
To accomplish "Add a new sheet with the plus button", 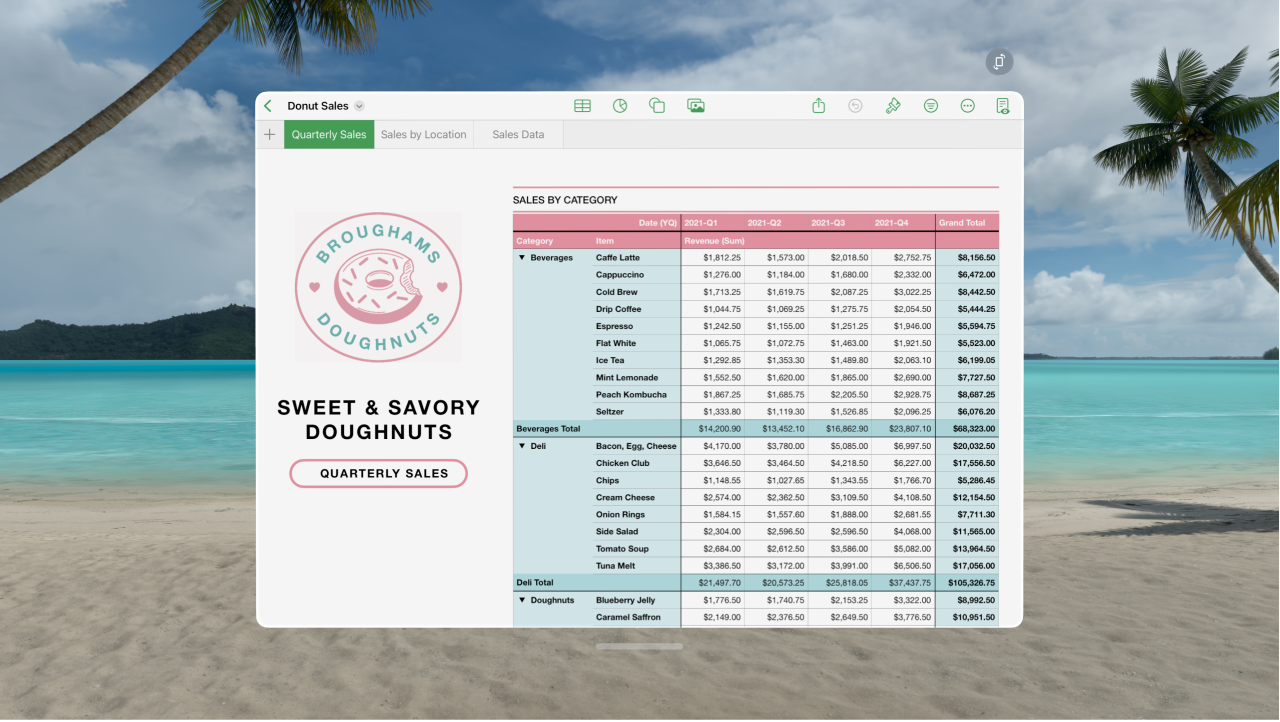I will (x=269, y=134).
